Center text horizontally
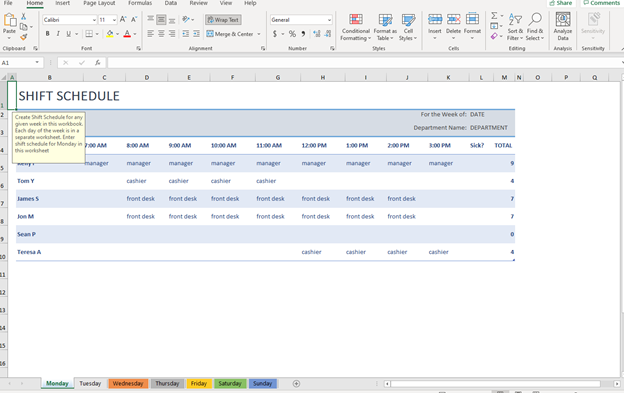The height and width of the screenshot is (394, 624). [161, 34]
